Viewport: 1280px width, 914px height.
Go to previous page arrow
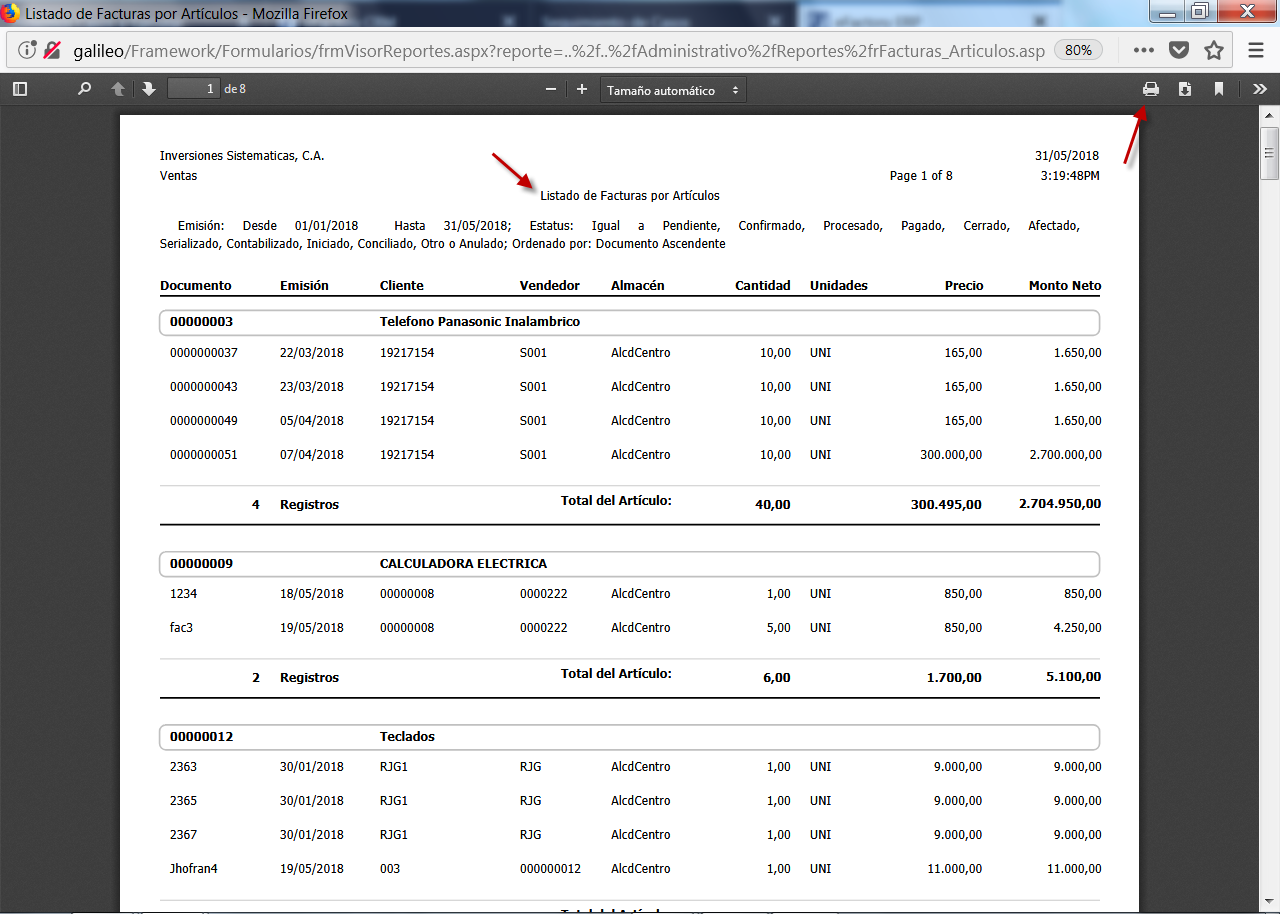click(118, 89)
